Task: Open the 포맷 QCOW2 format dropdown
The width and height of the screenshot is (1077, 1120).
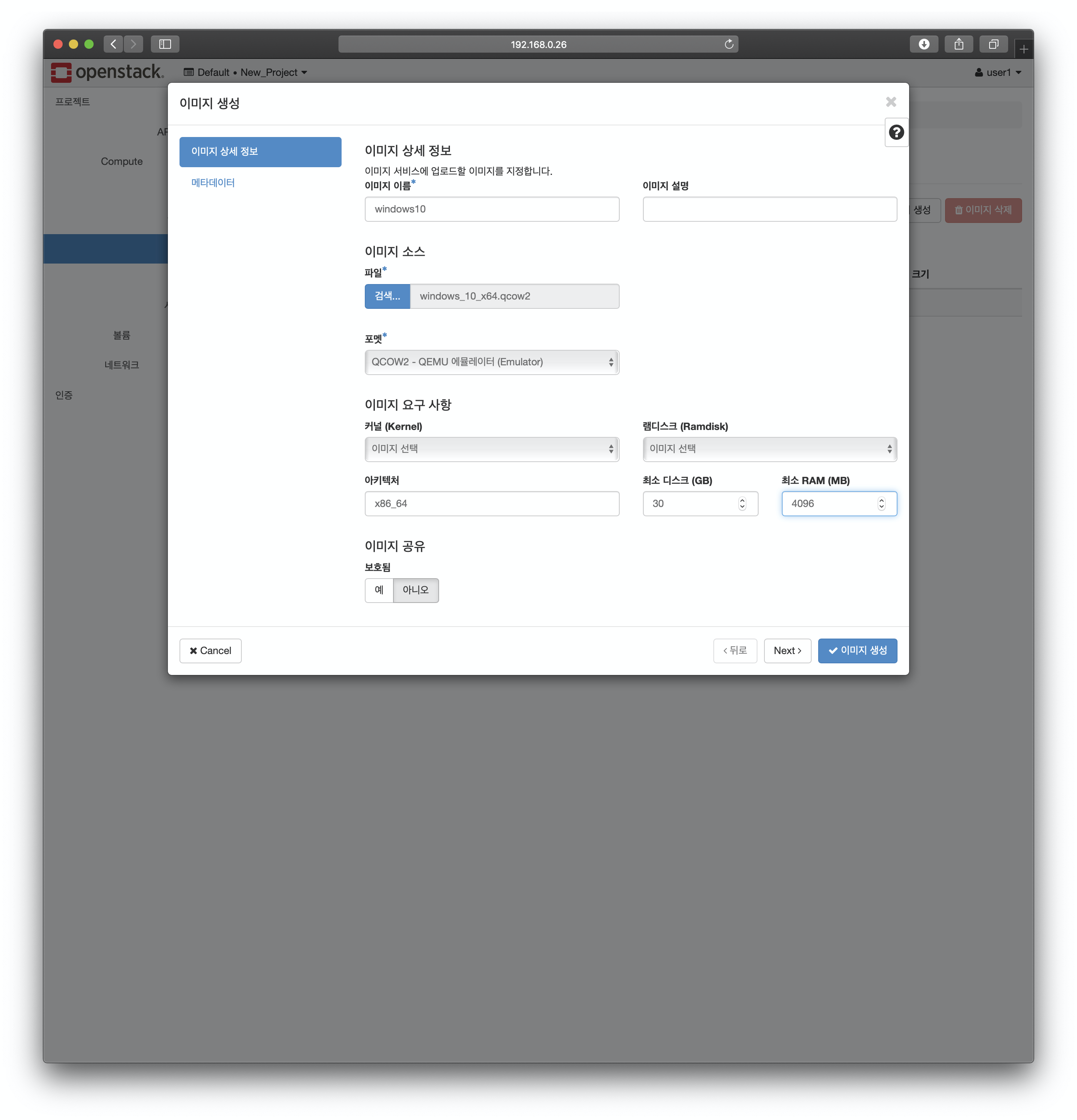Action: tap(492, 362)
